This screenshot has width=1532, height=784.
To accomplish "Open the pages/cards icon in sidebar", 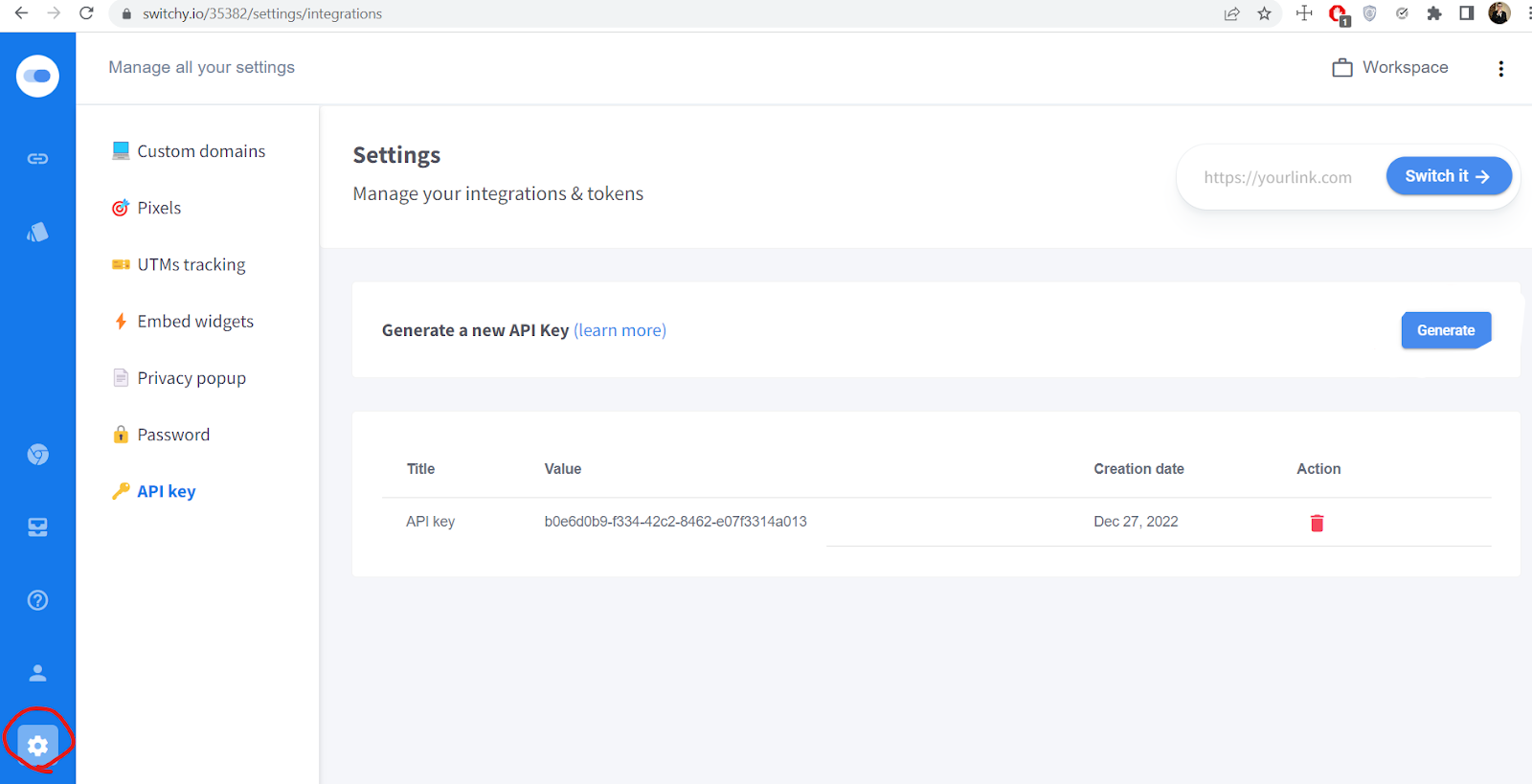I will (x=37, y=232).
